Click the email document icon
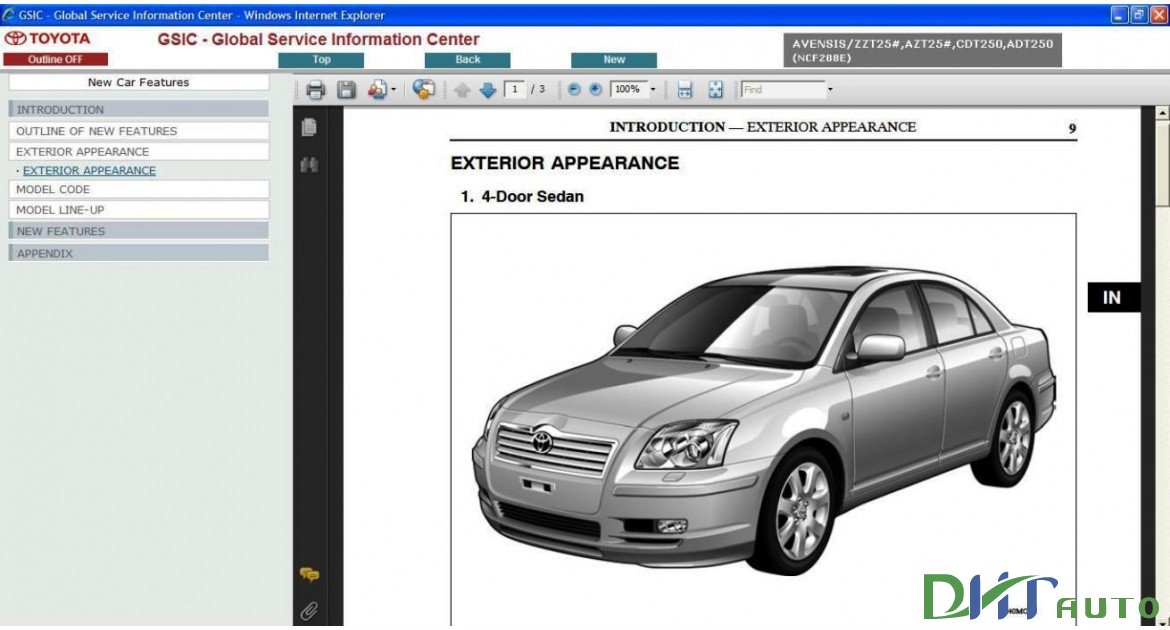 376,89
